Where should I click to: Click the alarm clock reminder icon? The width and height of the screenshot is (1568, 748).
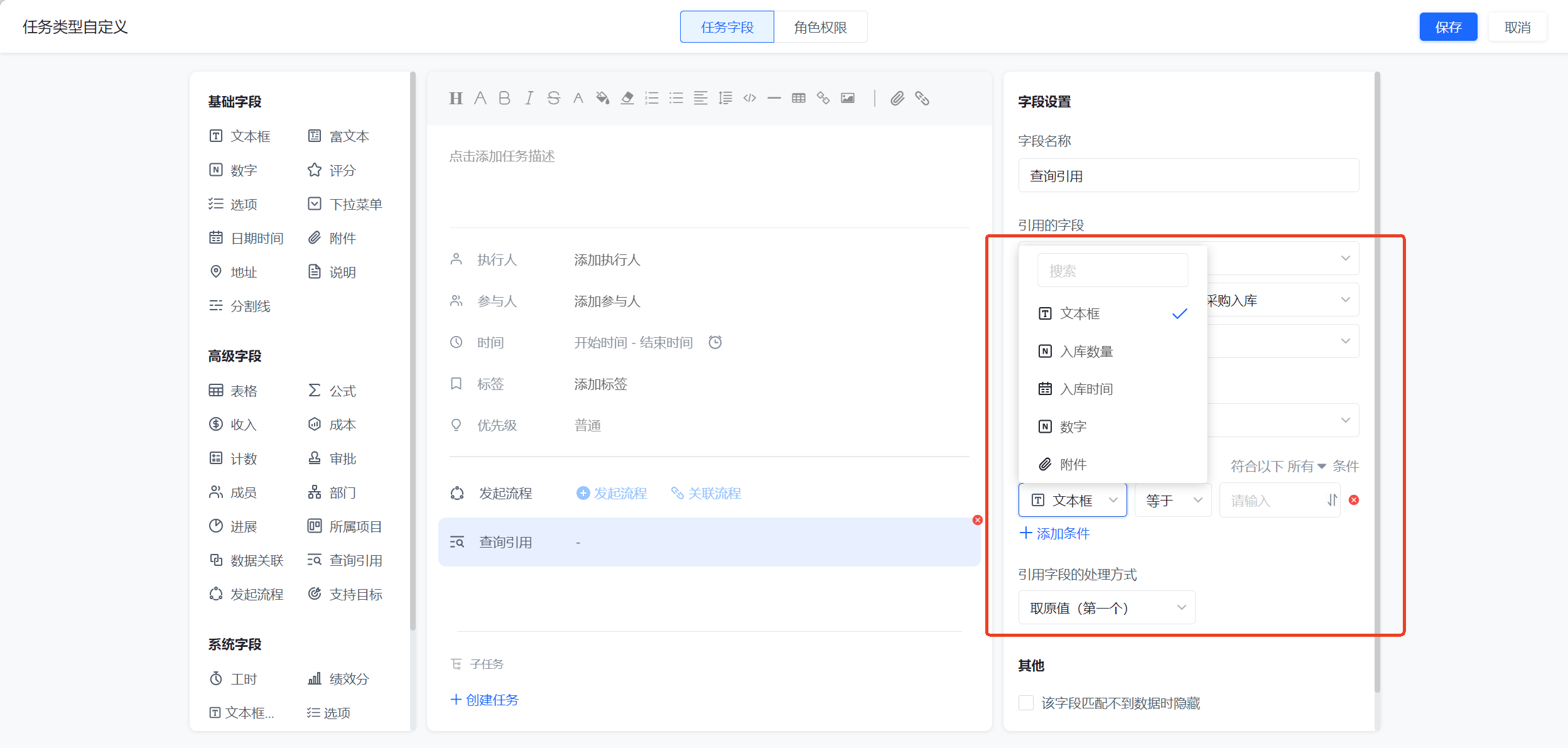pos(715,342)
